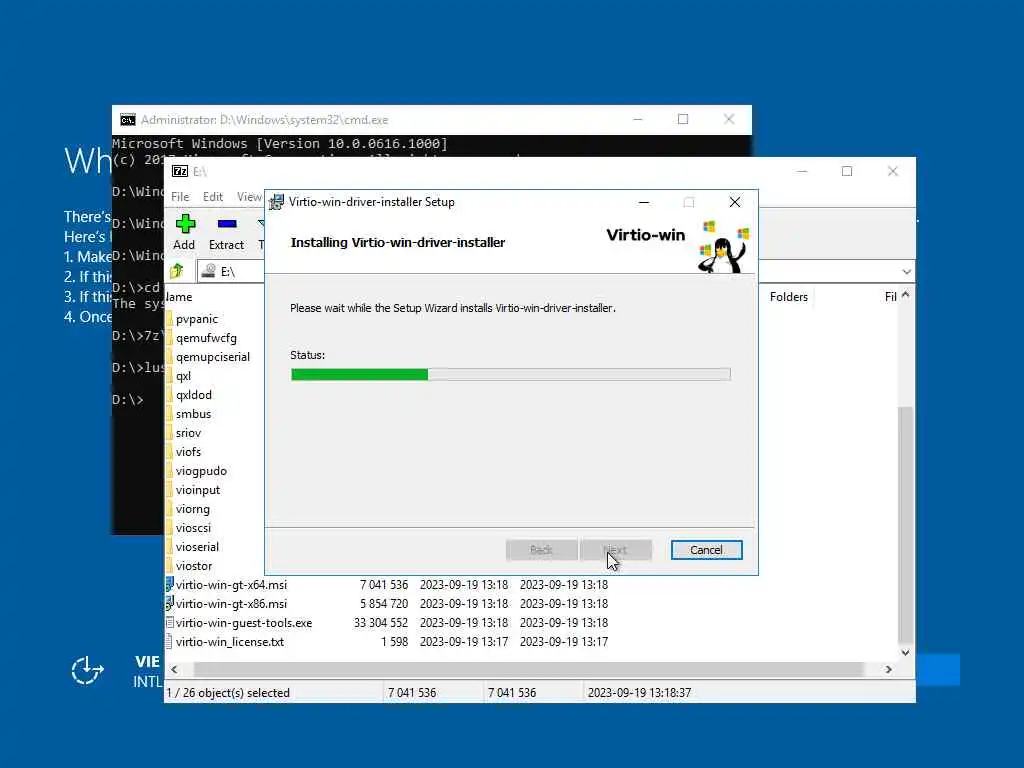Select the viorng folder
The height and width of the screenshot is (768, 1024).
[x=193, y=509]
